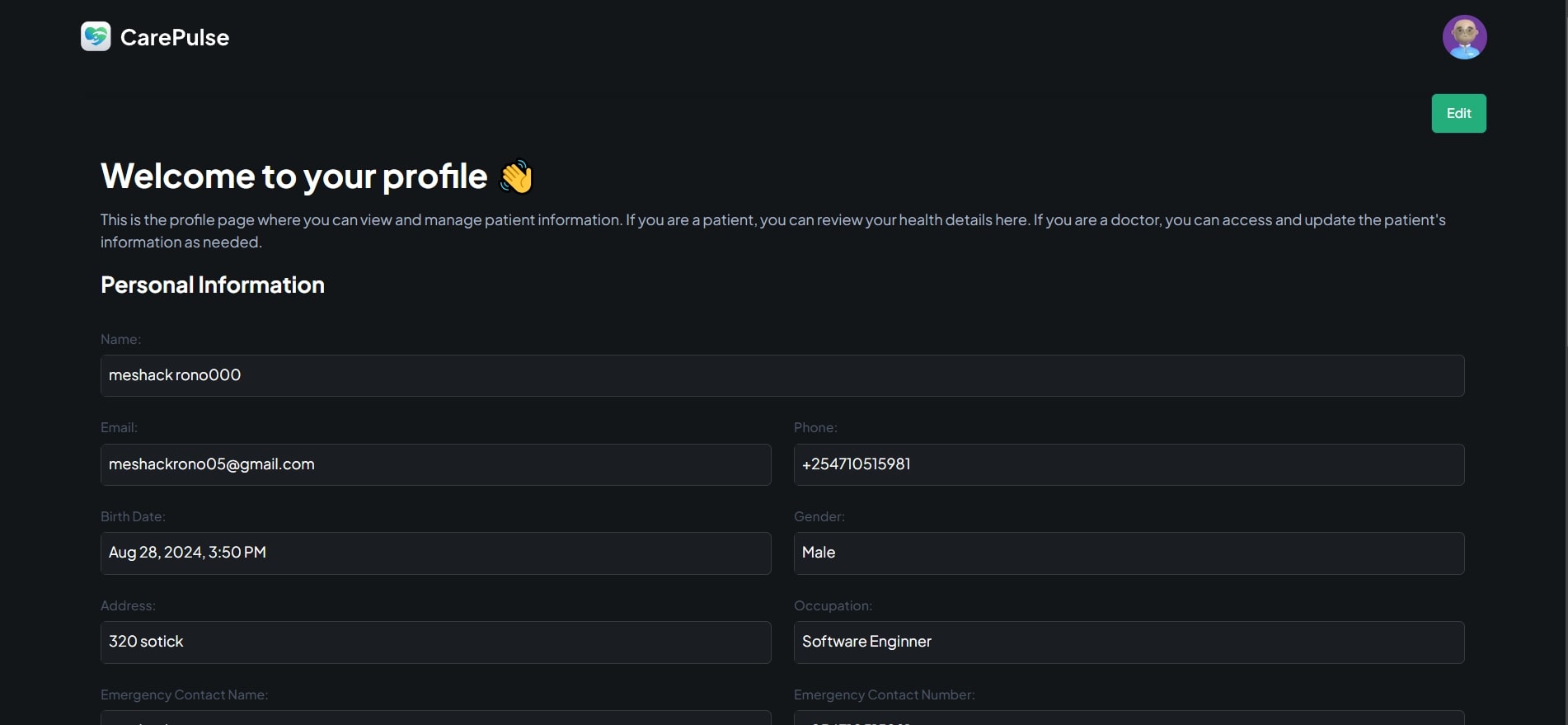Click the CarePulse heart logo icon
This screenshot has height=725, width=1568.
tap(96, 36)
